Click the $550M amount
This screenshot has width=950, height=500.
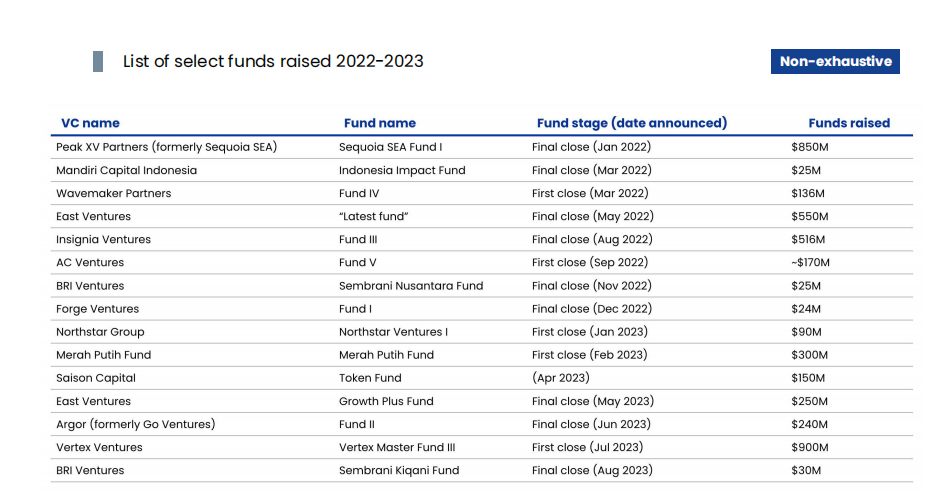809,216
